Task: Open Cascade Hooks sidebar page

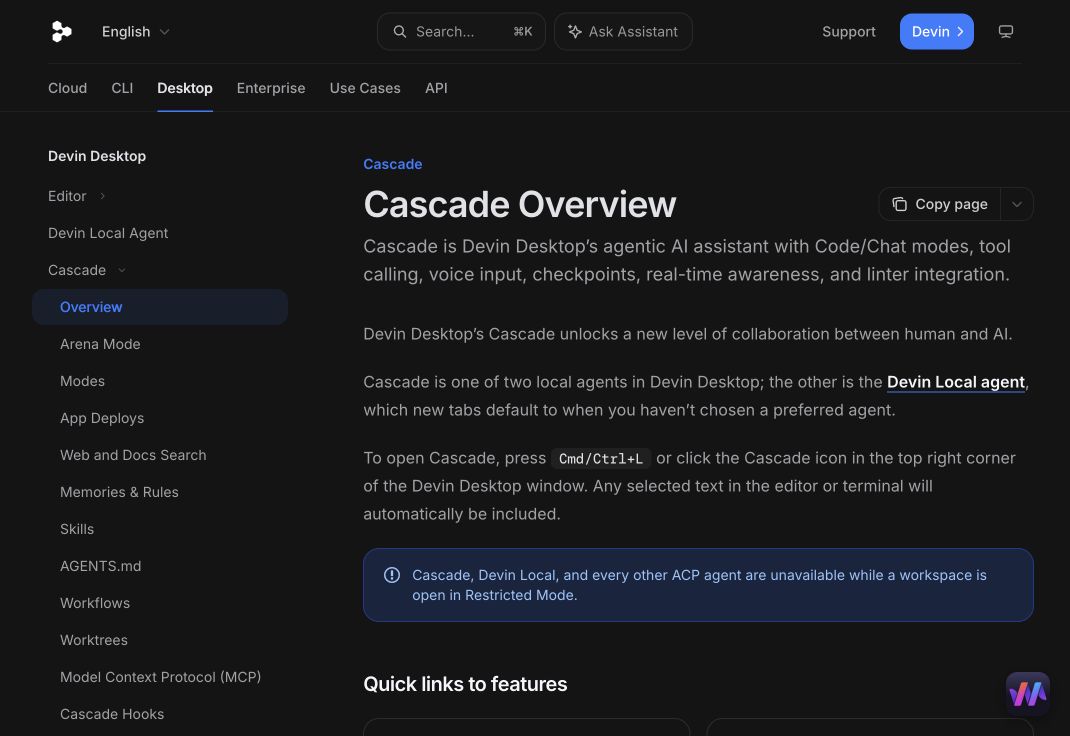Action: (x=112, y=714)
